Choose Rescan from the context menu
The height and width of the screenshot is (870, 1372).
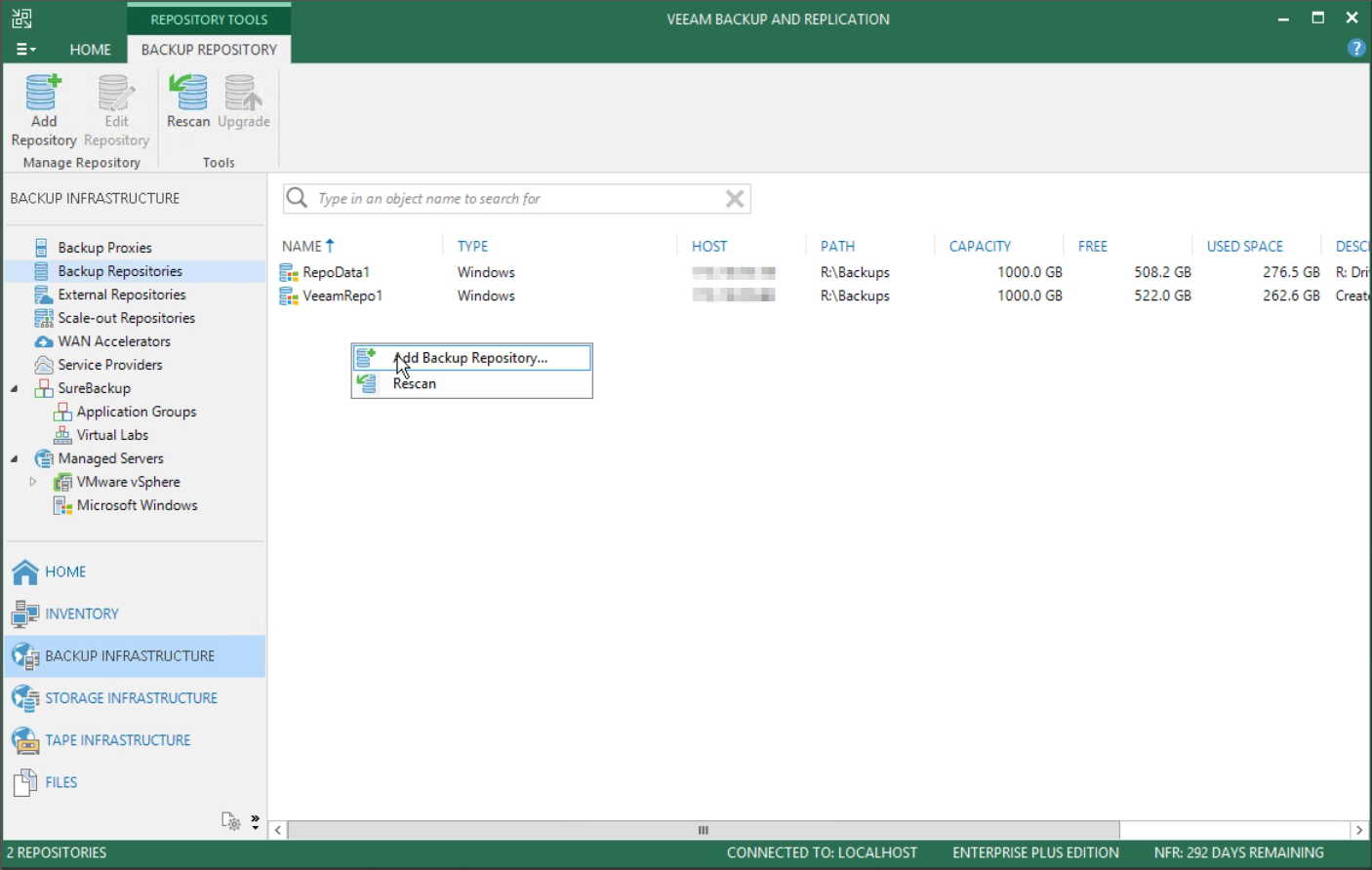(472, 383)
